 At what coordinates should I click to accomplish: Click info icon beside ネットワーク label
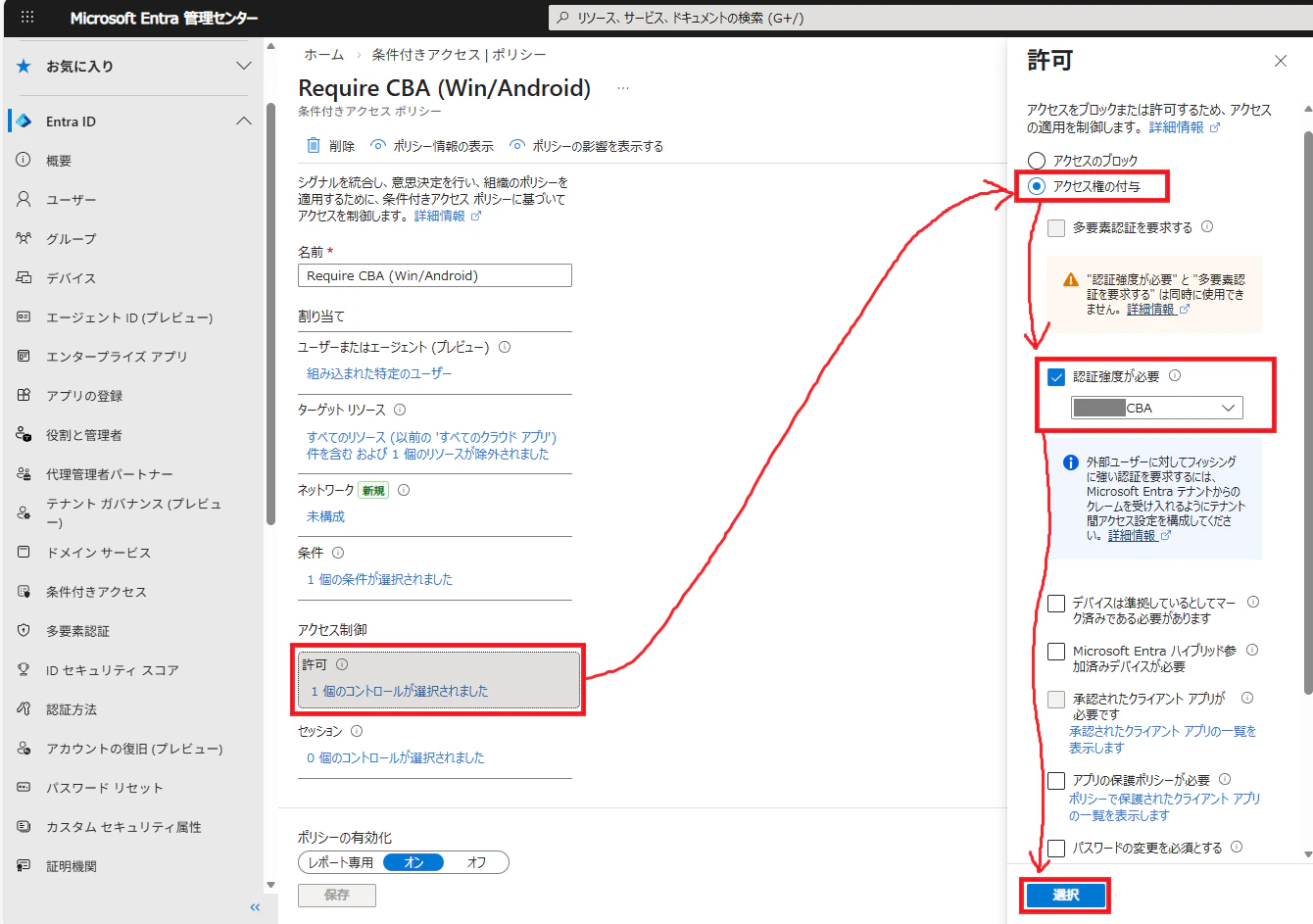point(404,490)
